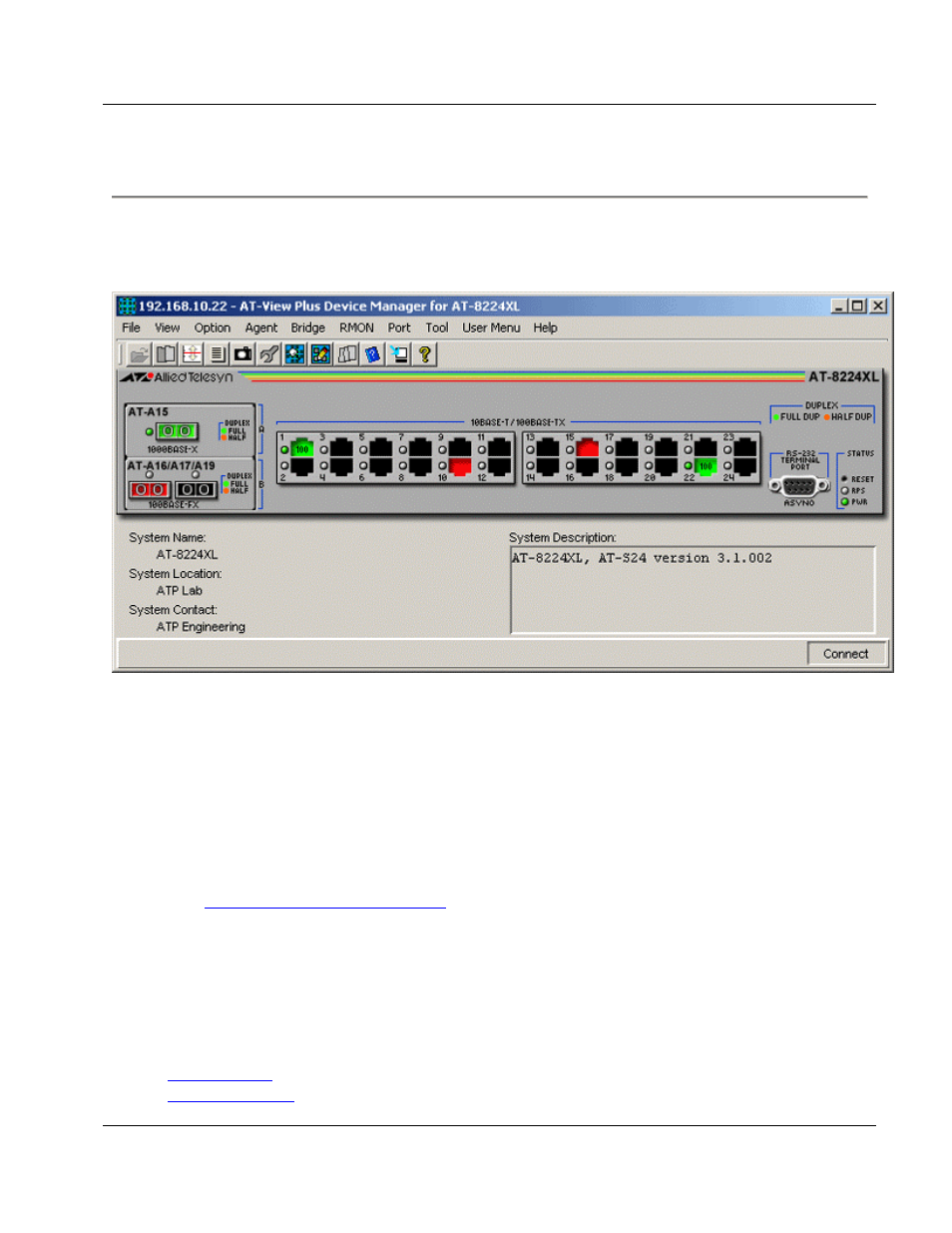Screen dimensions: 952x1233
Task: Click the AT-A15 module label
Action: (148, 412)
